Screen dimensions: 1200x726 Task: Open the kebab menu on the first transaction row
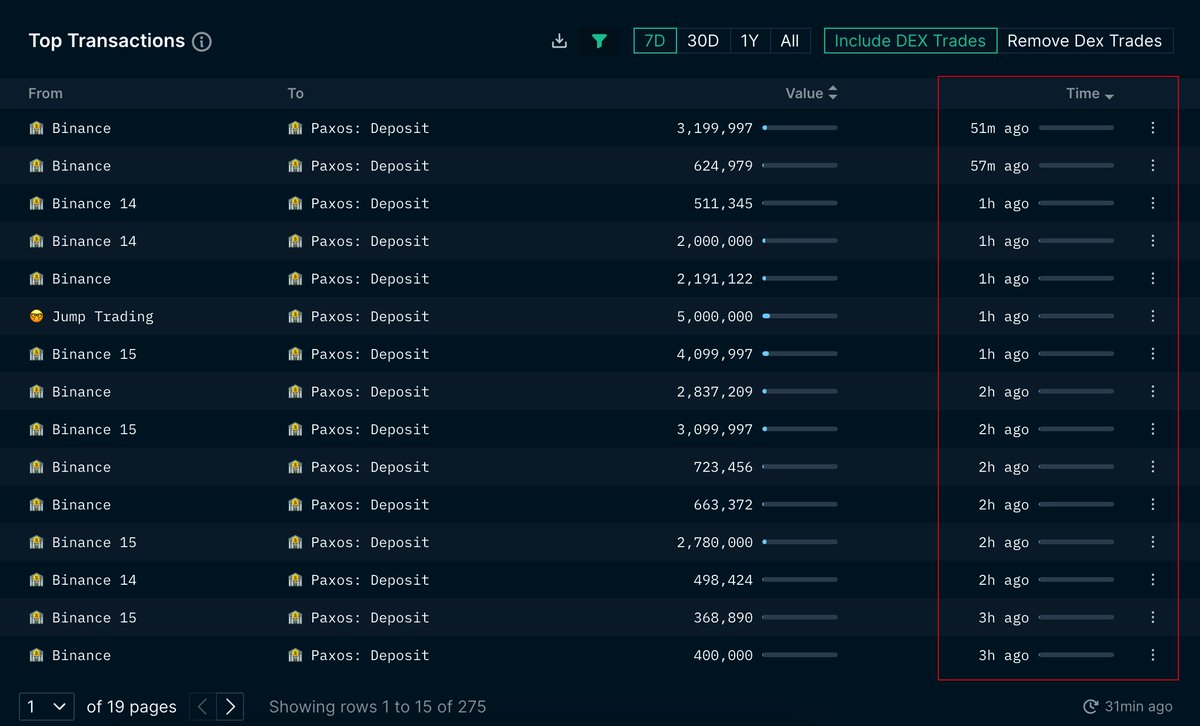click(x=1152, y=128)
